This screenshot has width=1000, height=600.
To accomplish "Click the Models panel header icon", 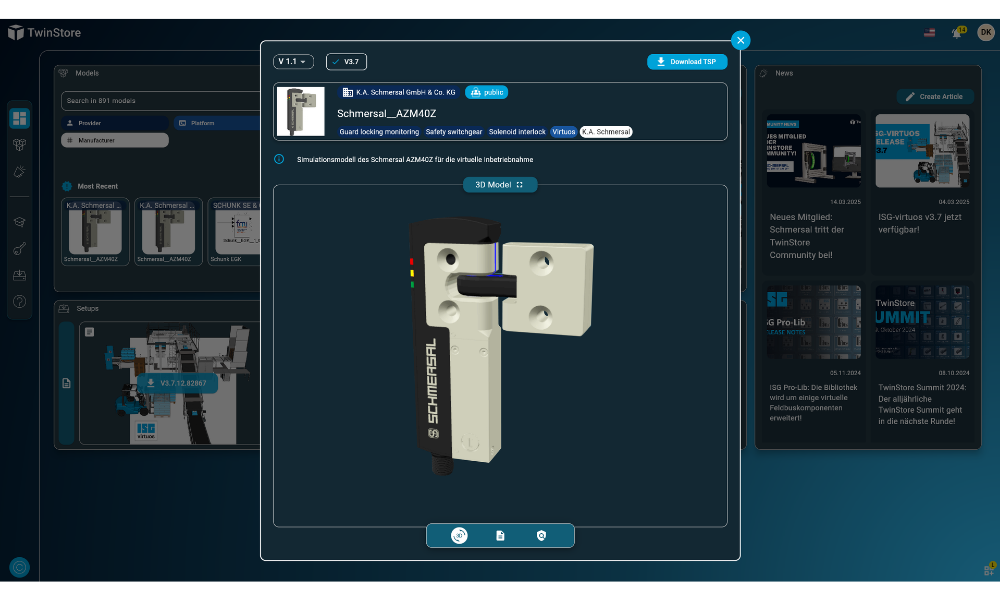I will point(63,73).
